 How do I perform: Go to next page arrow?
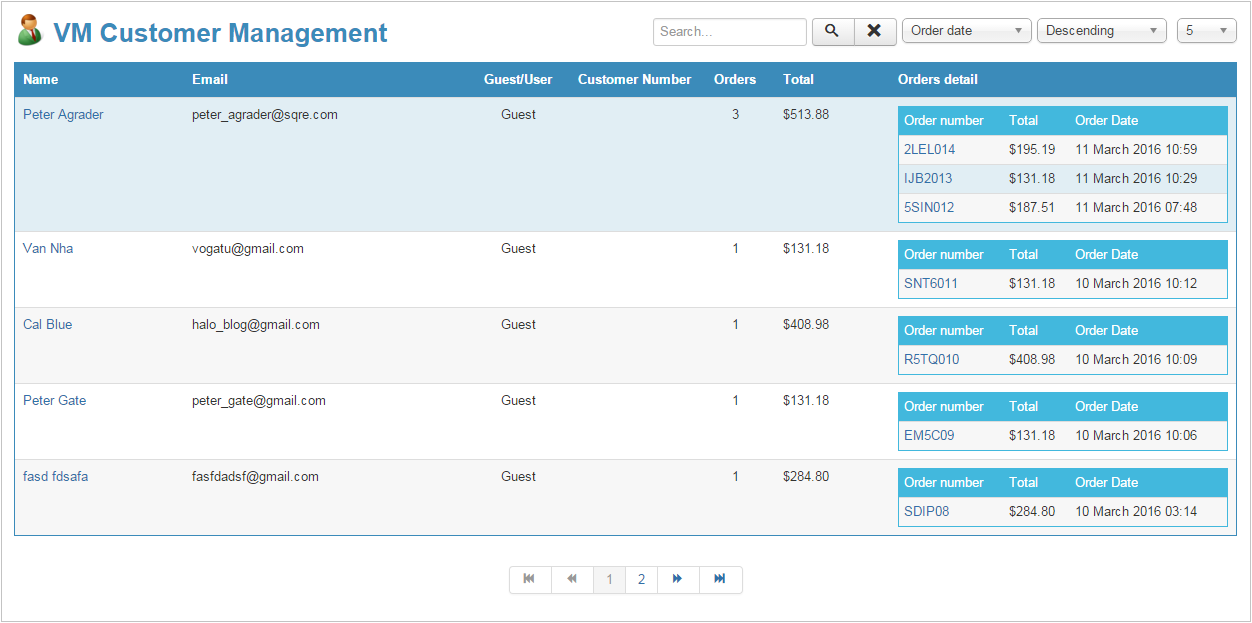678,579
